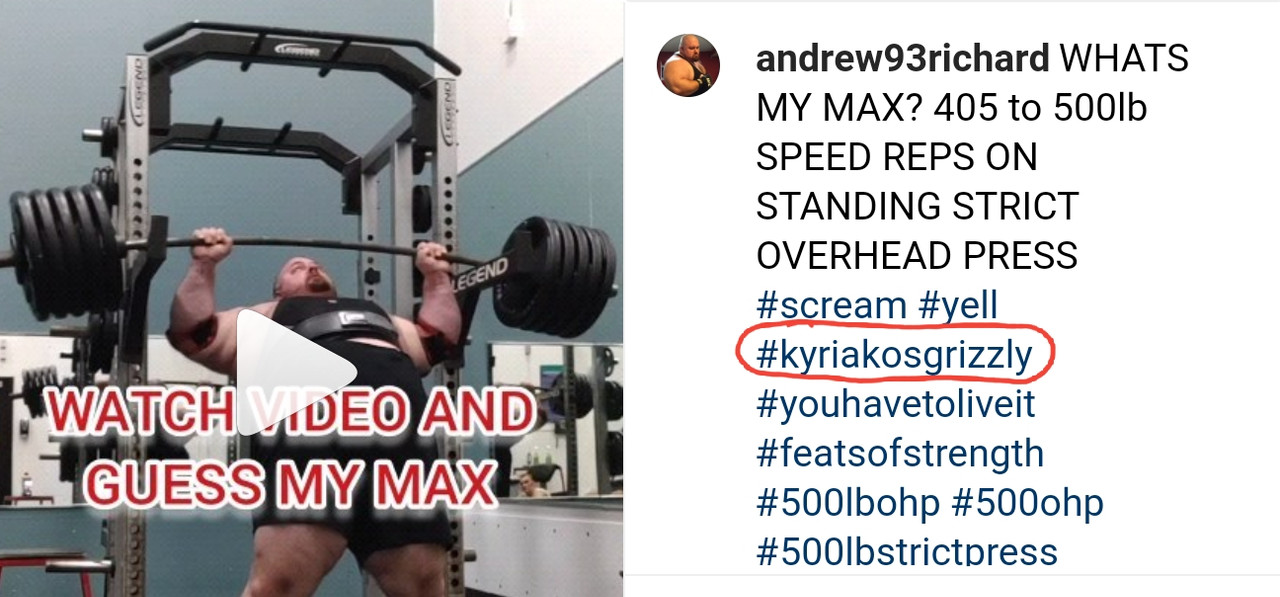Open the #scream hashtag

(831, 305)
